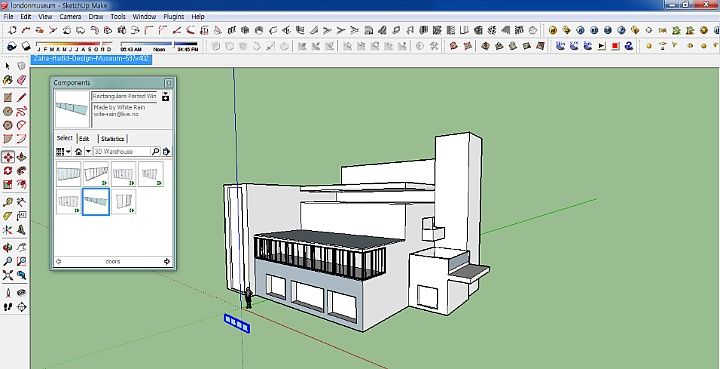Toggle the secondary selection pane button
This screenshot has height=369, width=720.
point(166,96)
